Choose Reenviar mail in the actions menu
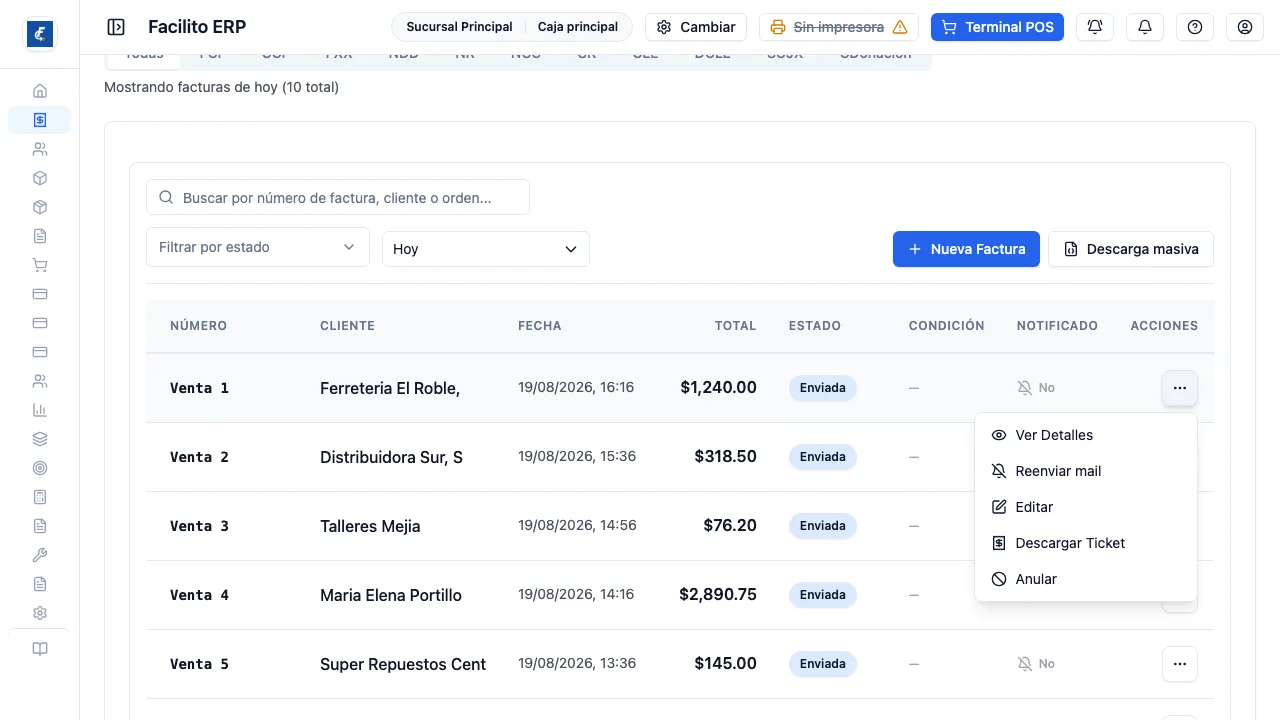Image resolution: width=1280 pixels, height=720 pixels. click(x=1085, y=471)
